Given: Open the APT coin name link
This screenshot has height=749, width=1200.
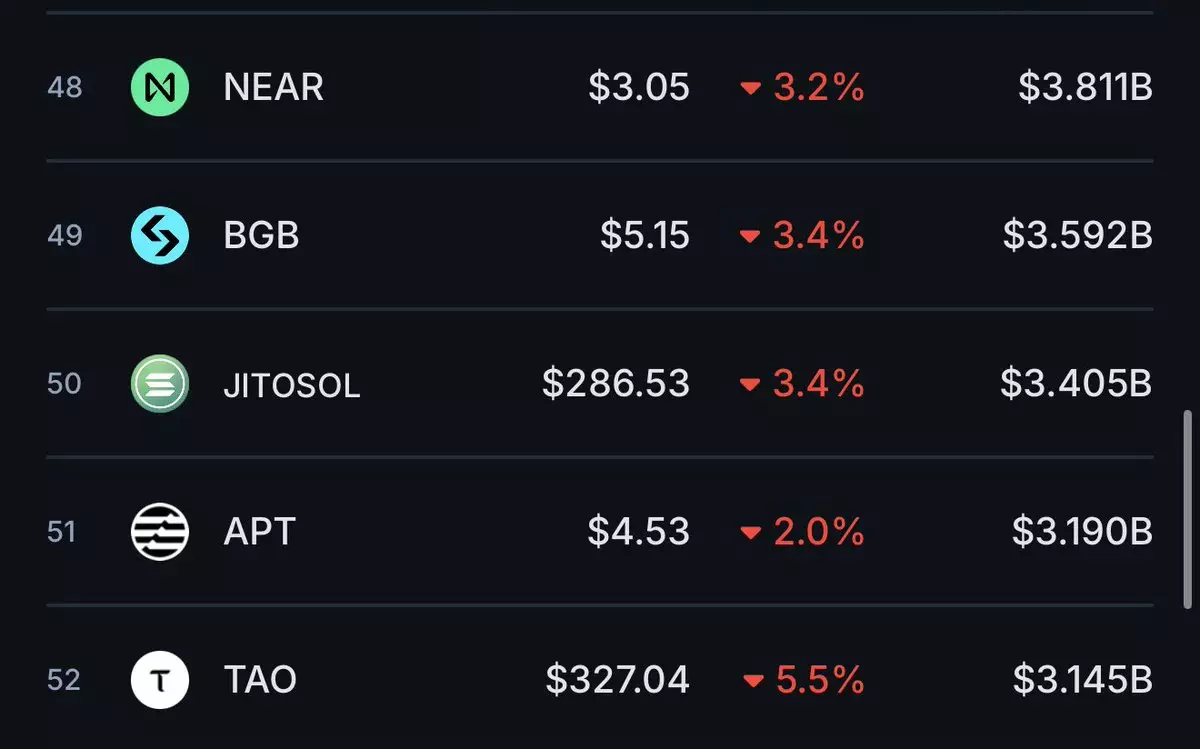Looking at the screenshot, I should [260, 532].
